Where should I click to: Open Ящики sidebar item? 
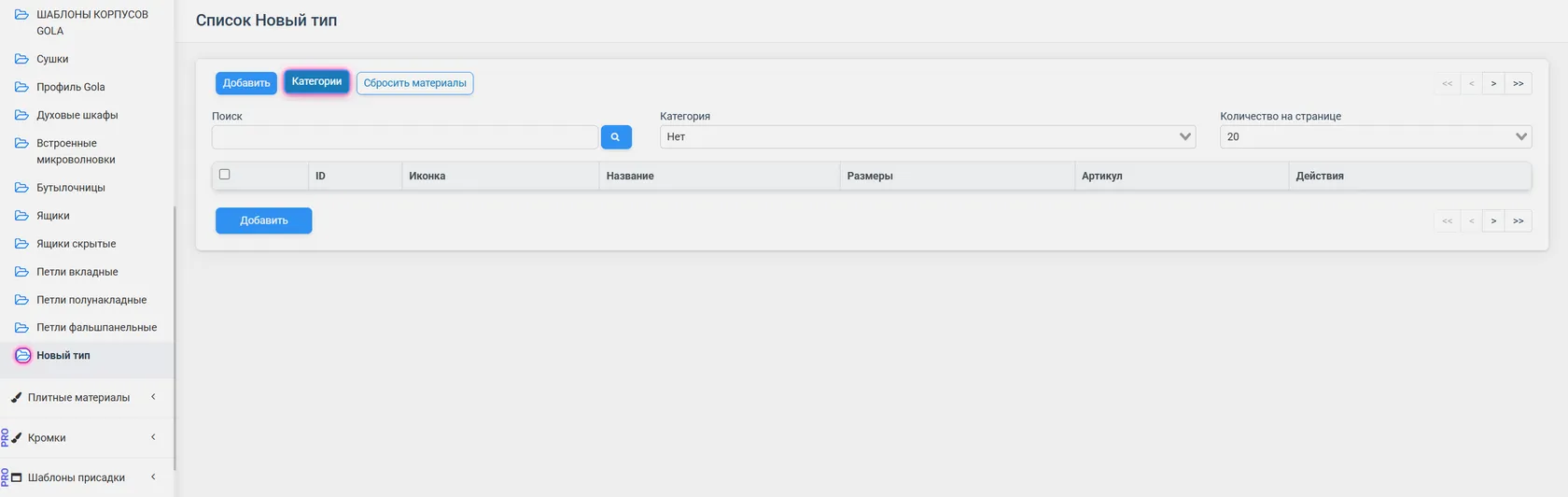point(53,216)
